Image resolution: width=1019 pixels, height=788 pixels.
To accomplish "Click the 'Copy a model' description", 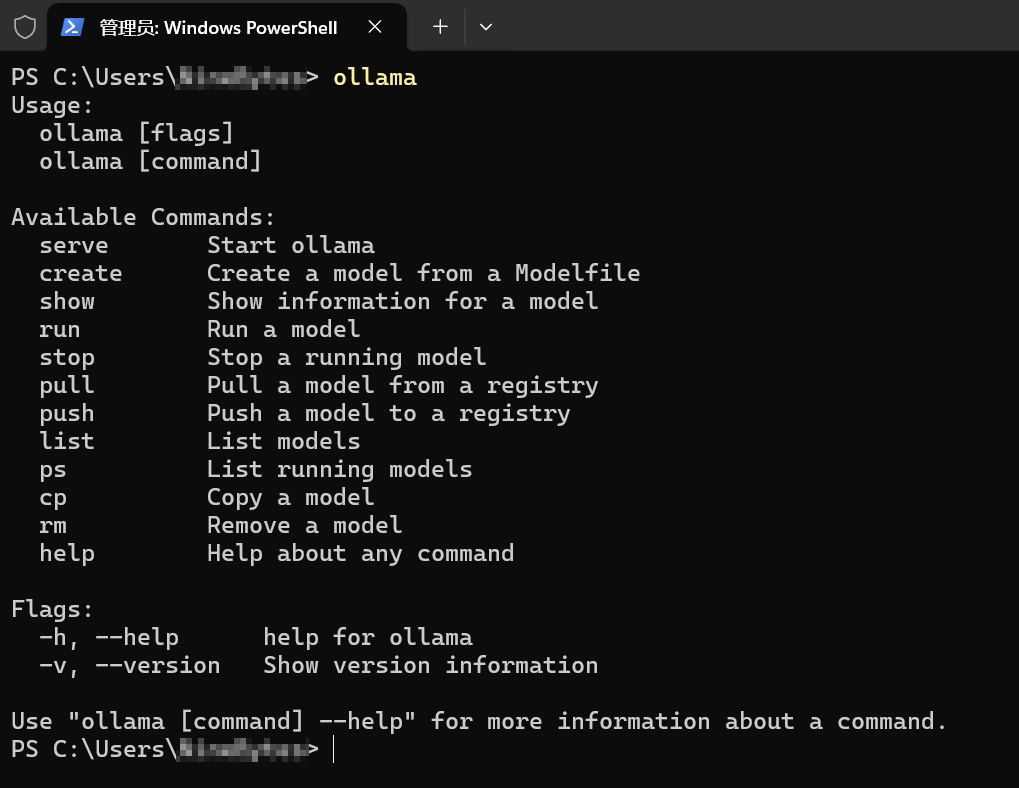I will pyautogui.click(x=290, y=498).
